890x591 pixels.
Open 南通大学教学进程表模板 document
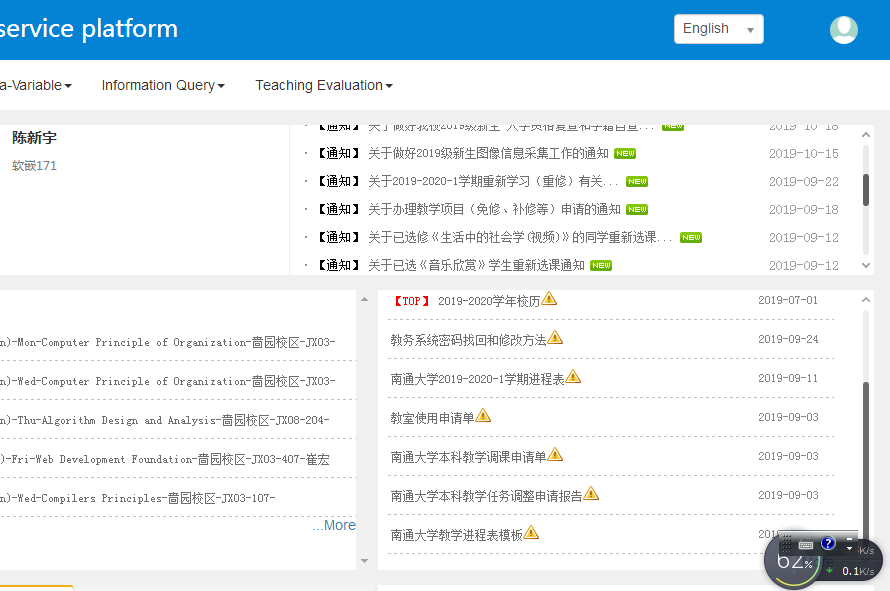[456, 535]
